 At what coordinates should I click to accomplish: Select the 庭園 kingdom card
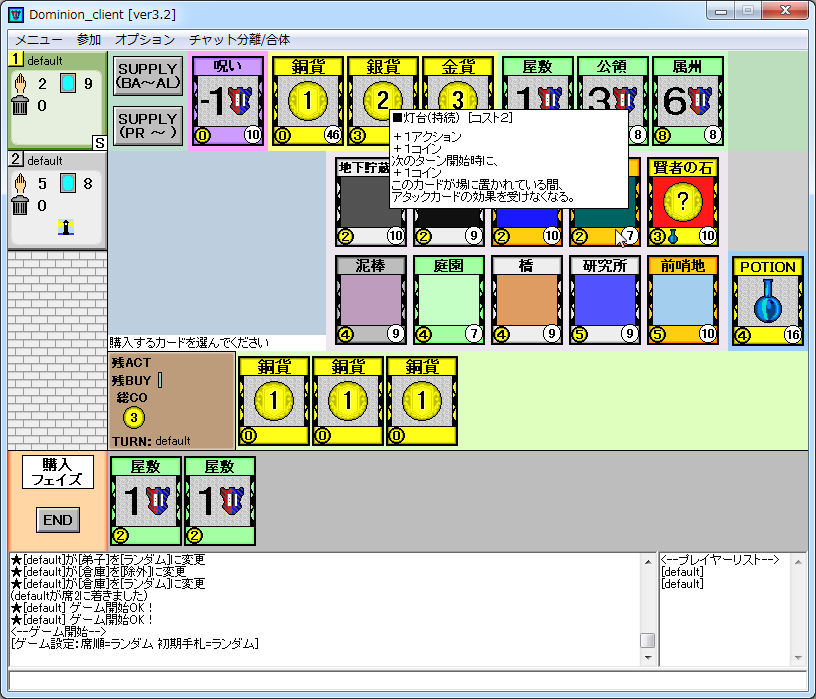click(x=449, y=300)
